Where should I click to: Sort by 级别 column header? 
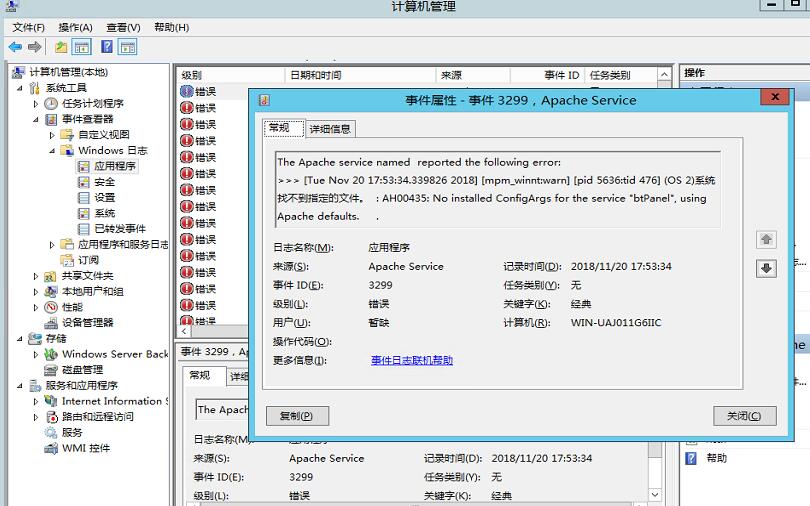[x=230, y=75]
